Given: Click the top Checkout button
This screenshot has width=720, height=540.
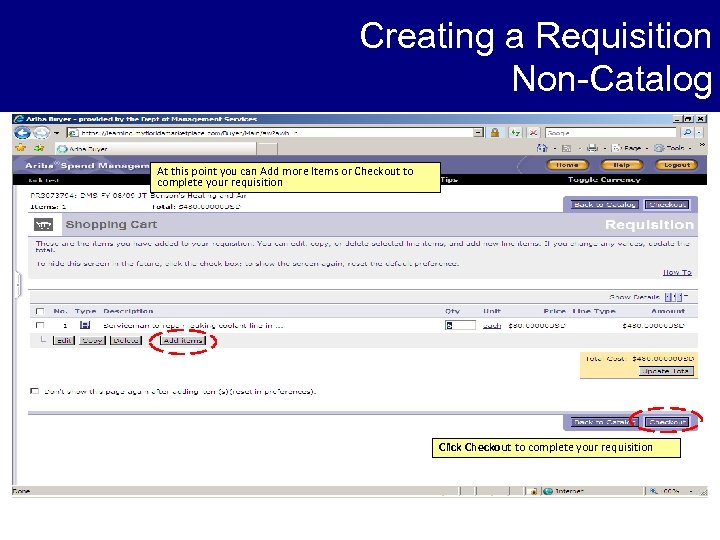Looking at the screenshot, I should [667, 205].
